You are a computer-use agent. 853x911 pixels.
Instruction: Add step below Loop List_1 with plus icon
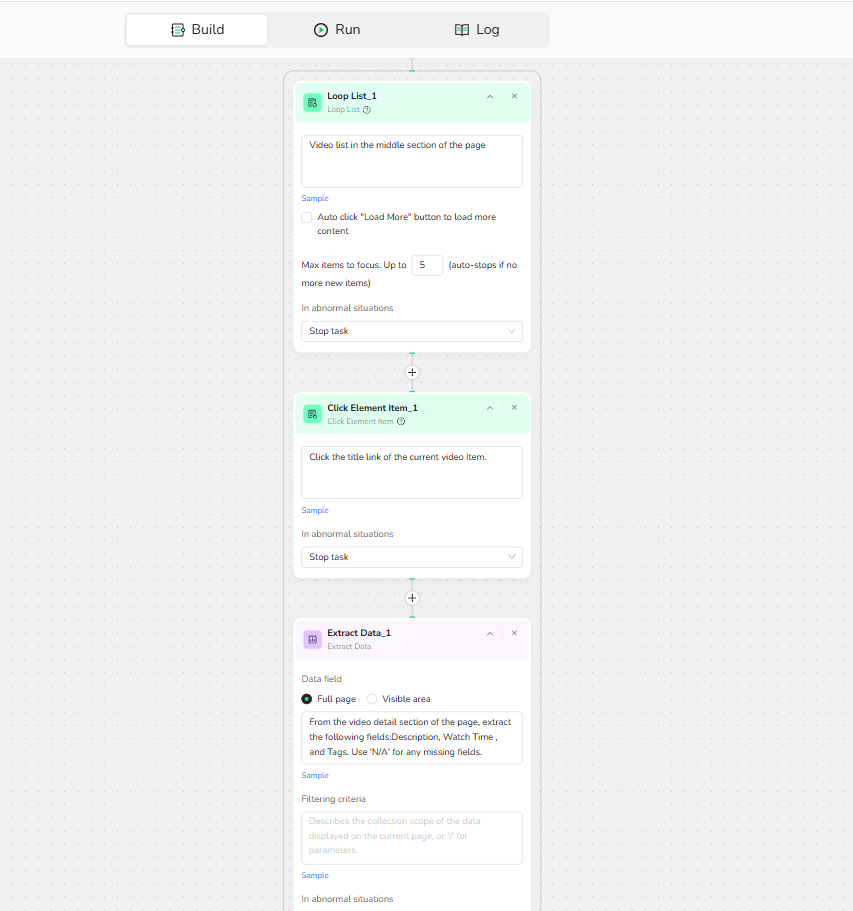tap(412, 372)
